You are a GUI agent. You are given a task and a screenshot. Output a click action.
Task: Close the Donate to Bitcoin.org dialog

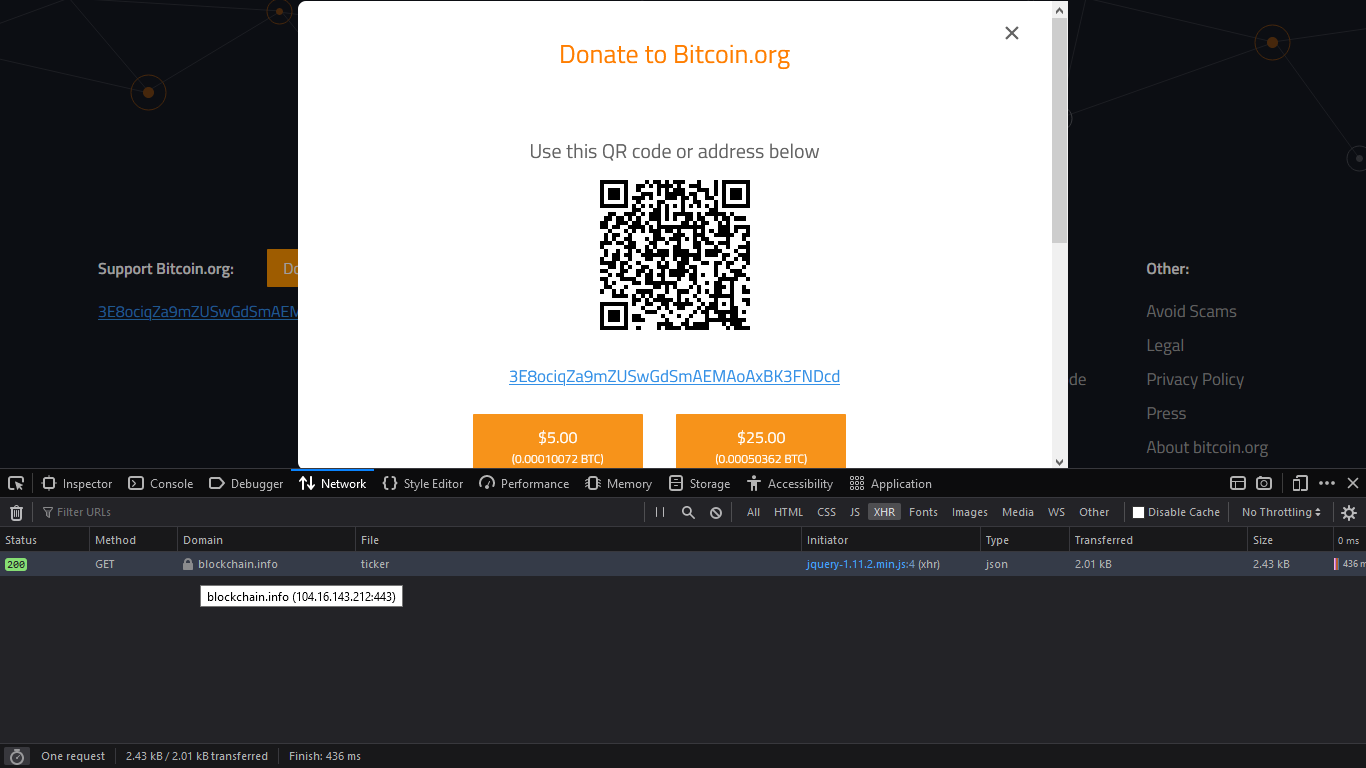pyautogui.click(x=1012, y=33)
